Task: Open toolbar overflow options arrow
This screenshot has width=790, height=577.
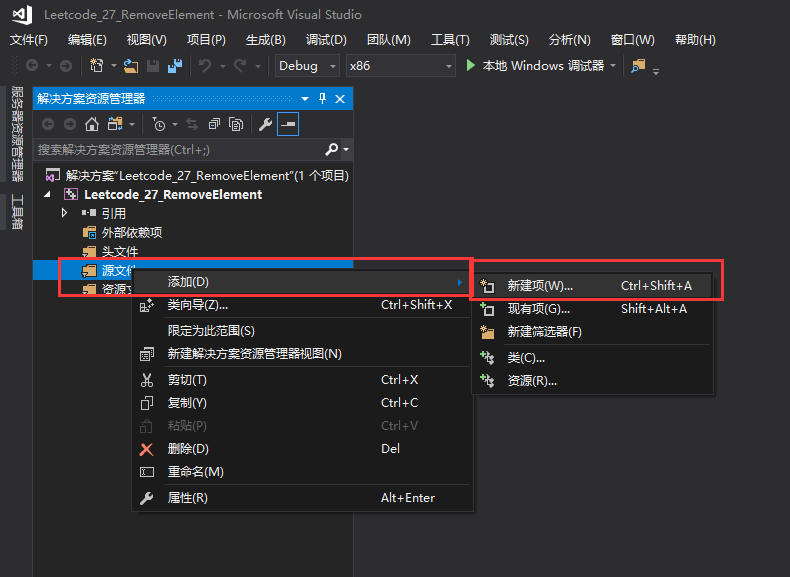Action: pyautogui.click(x=655, y=72)
